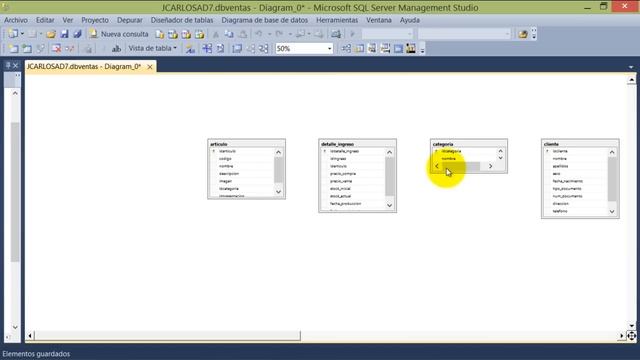Click the second icon right of zoom box
Screen dimensions: 640x360
359,49
